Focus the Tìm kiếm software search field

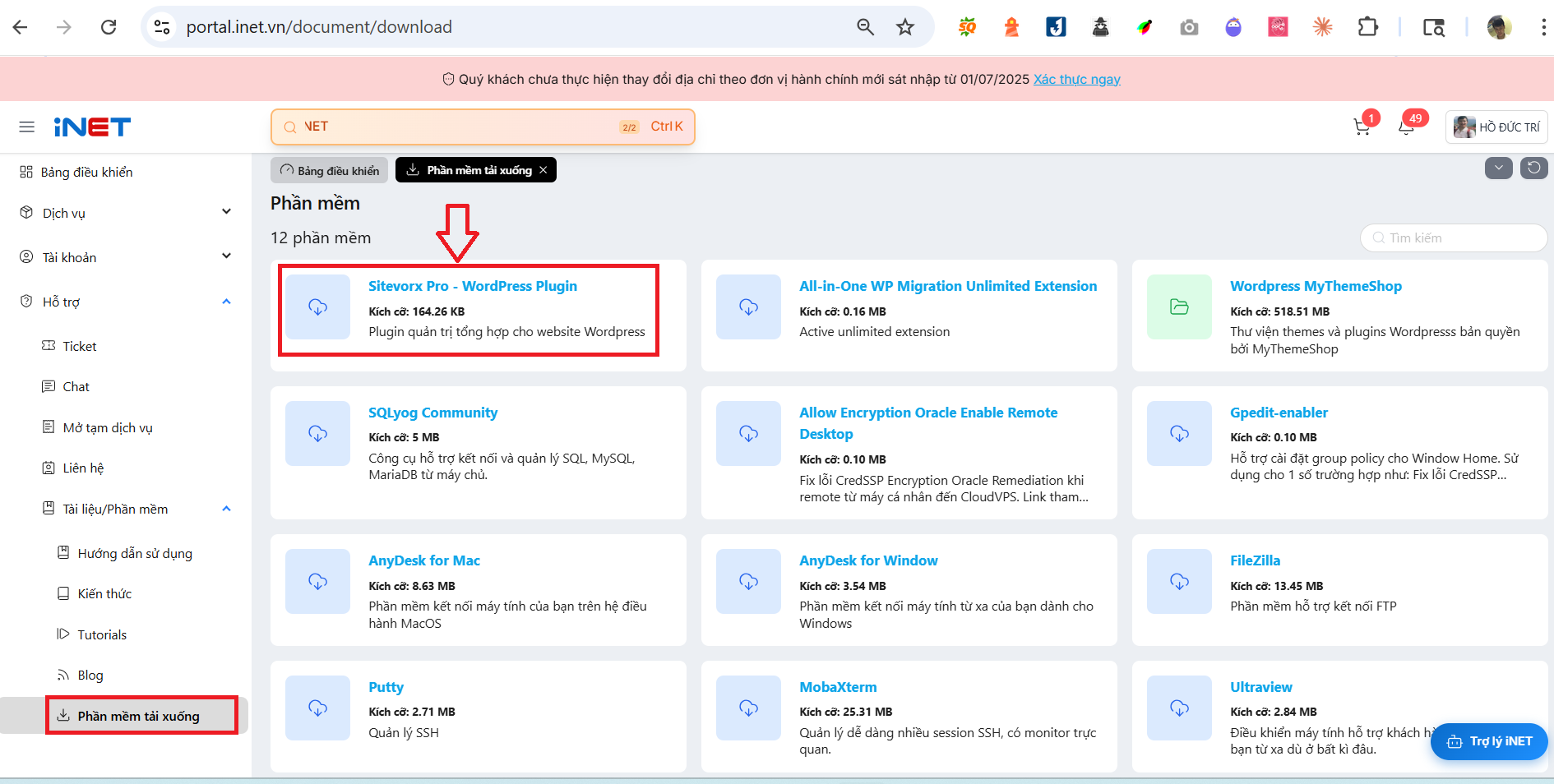(1454, 238)
